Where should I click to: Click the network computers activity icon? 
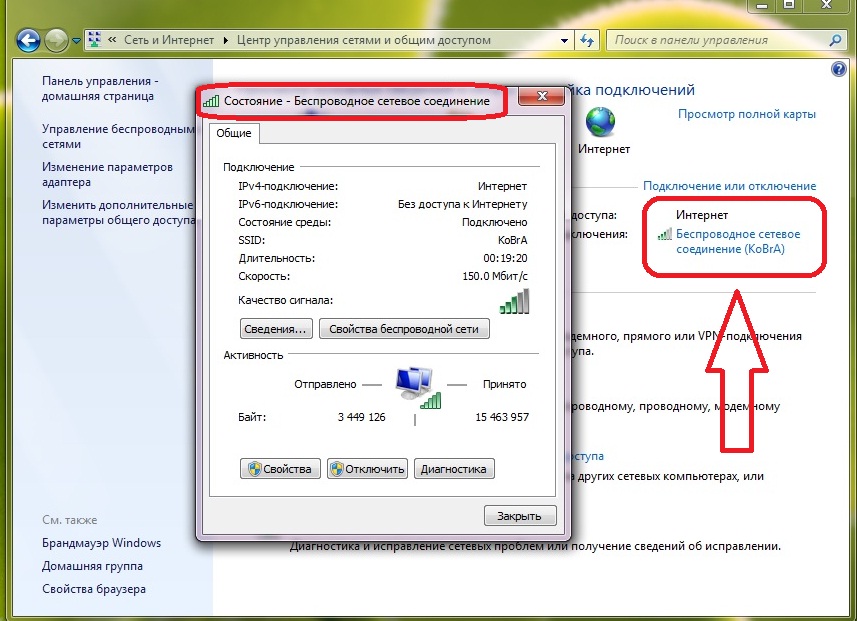415,385
